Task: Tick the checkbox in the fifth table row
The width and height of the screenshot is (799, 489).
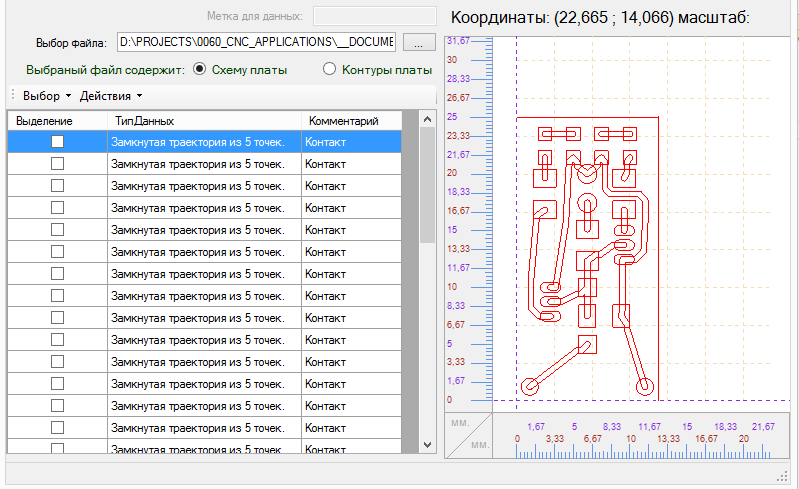Action: [x=58, y=229]
